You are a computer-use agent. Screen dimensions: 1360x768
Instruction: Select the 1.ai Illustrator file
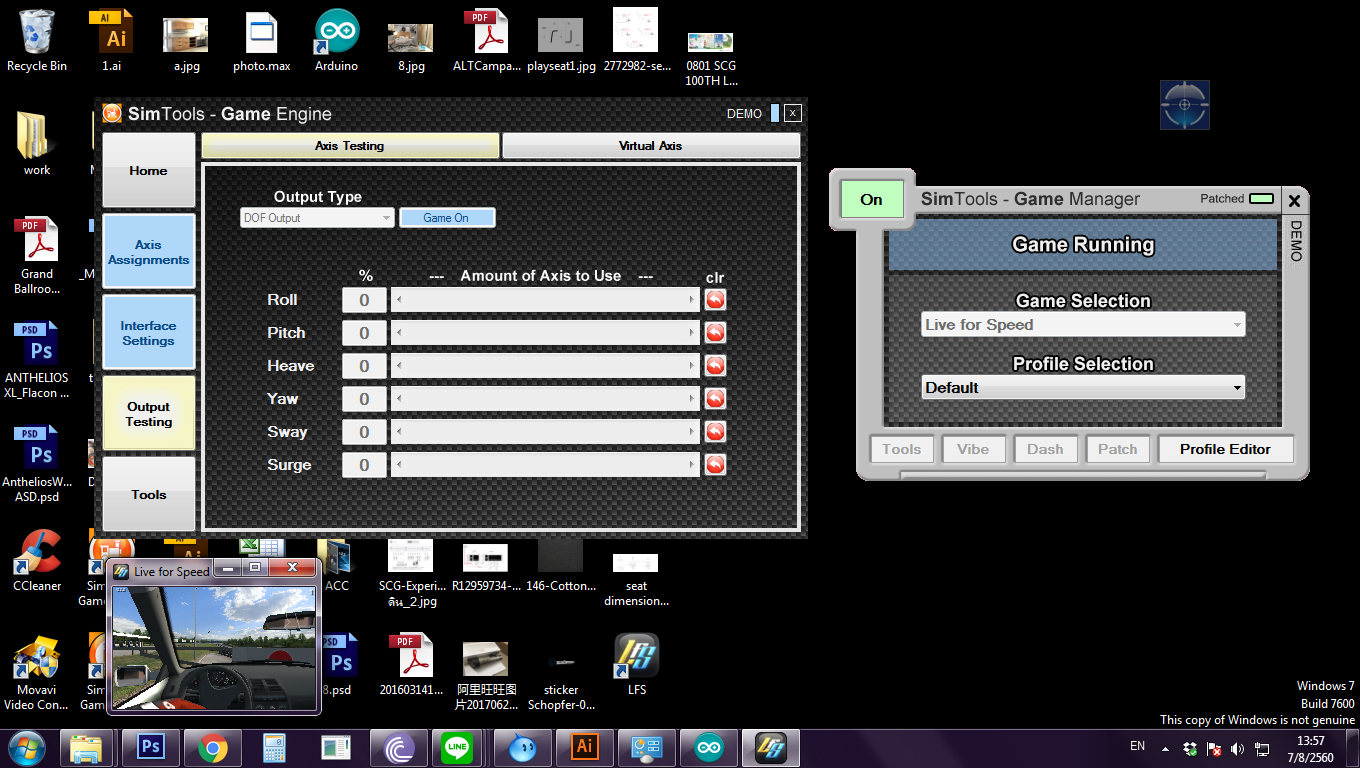111,40
